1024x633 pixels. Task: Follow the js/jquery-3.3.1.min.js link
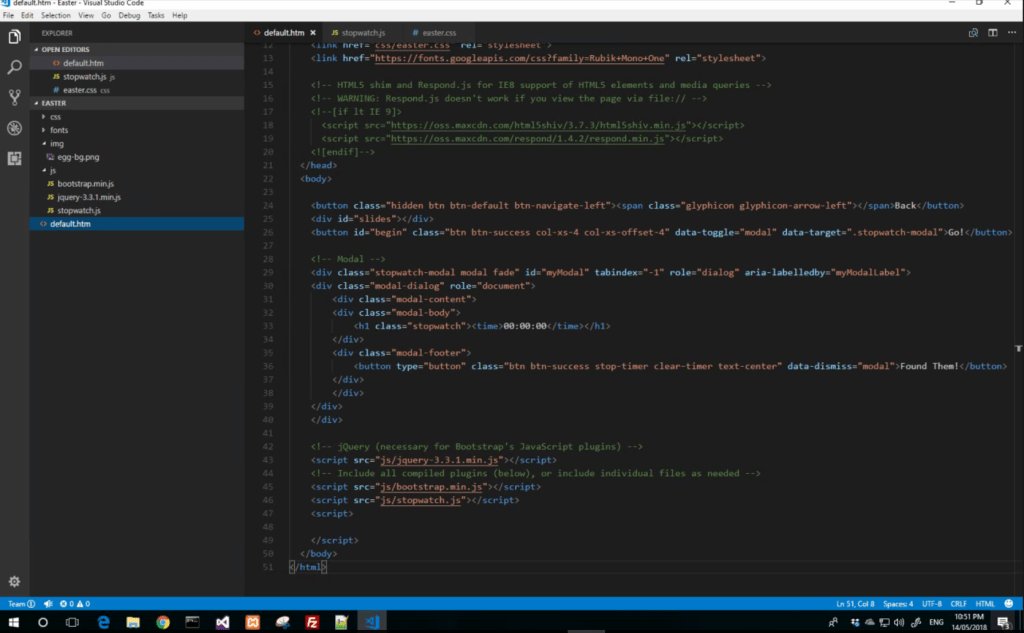(439, 460)
